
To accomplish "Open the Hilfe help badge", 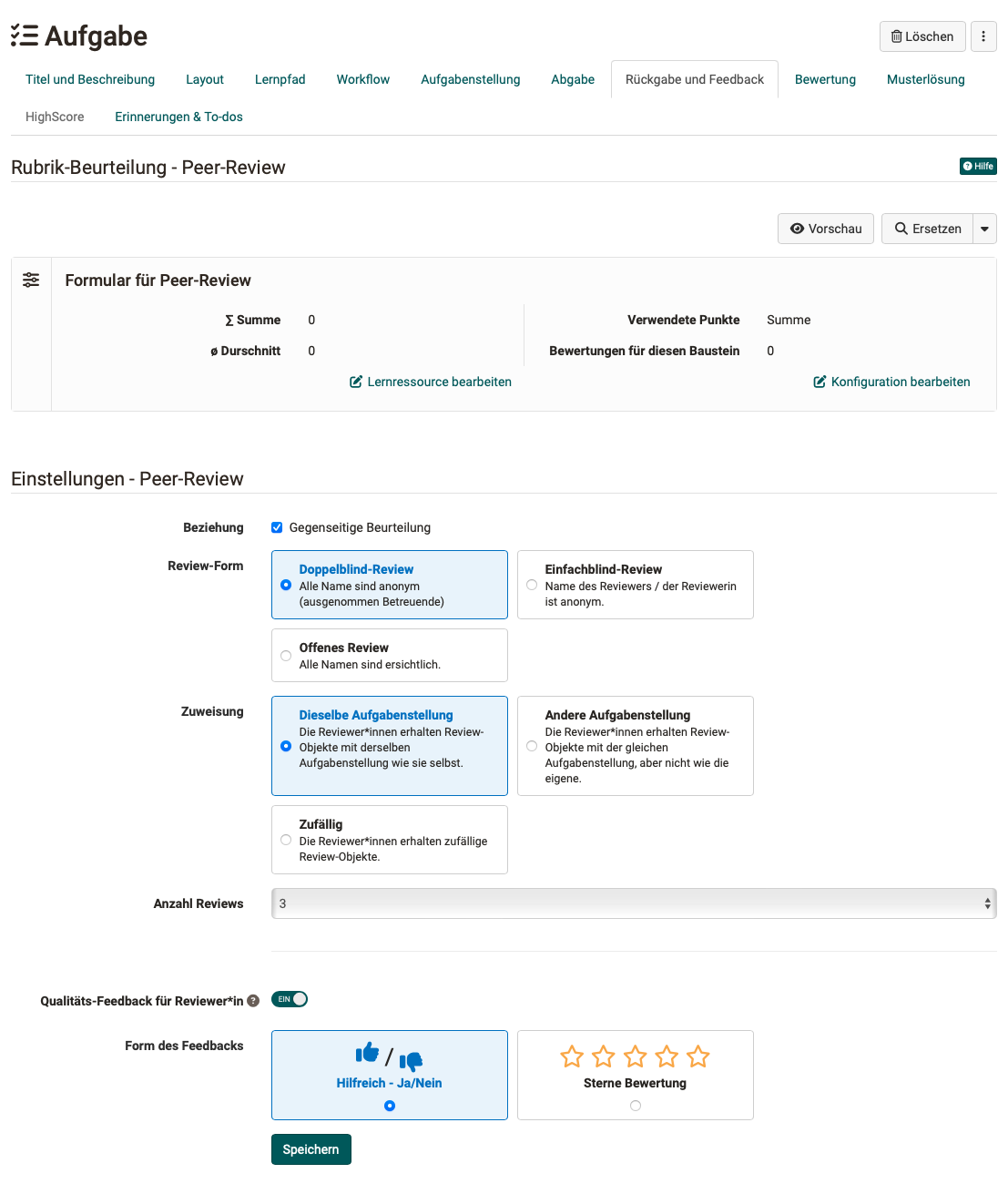I will coord(978,166).
